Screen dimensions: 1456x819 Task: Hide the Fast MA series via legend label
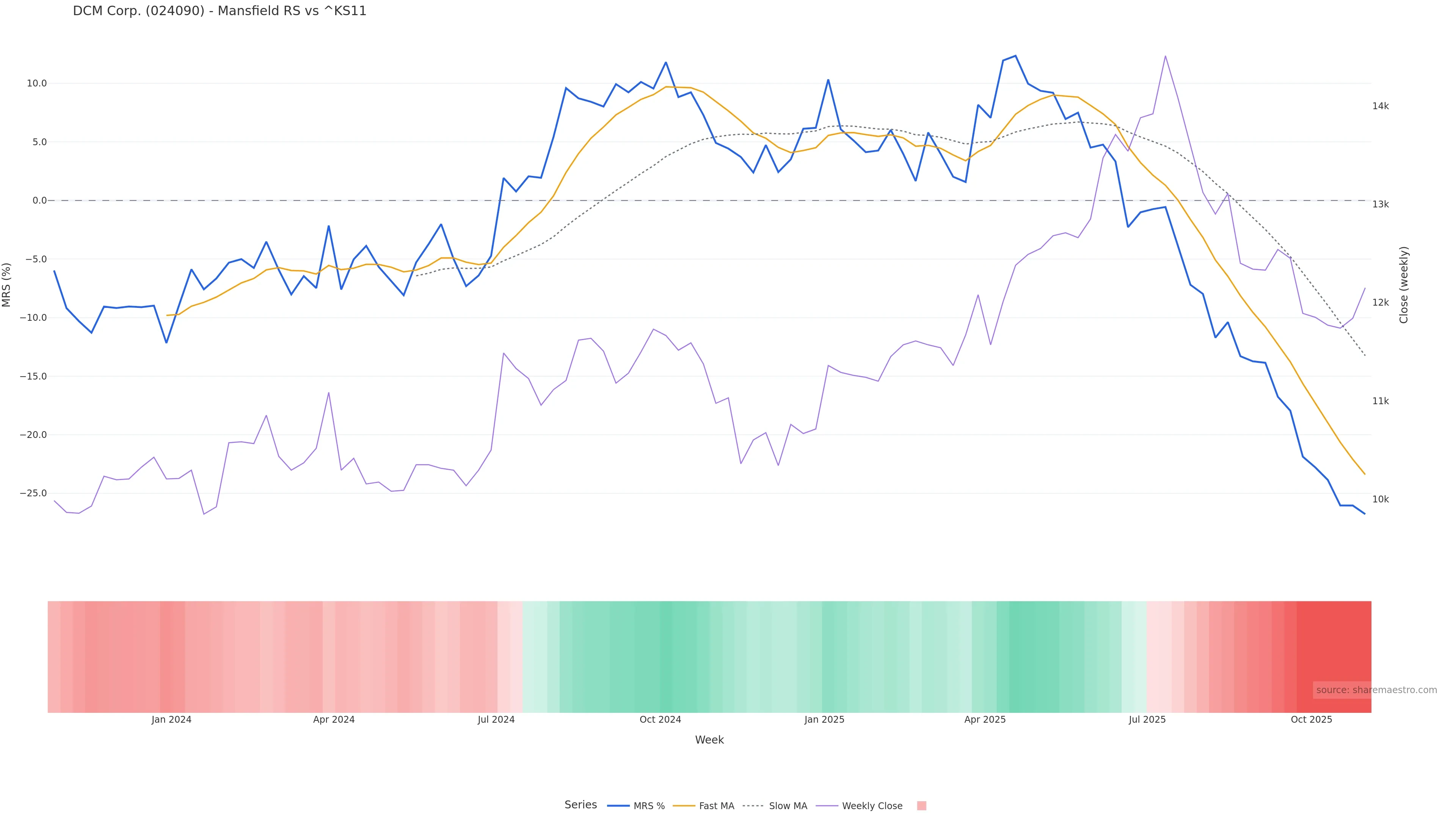[x=716, y=806]
